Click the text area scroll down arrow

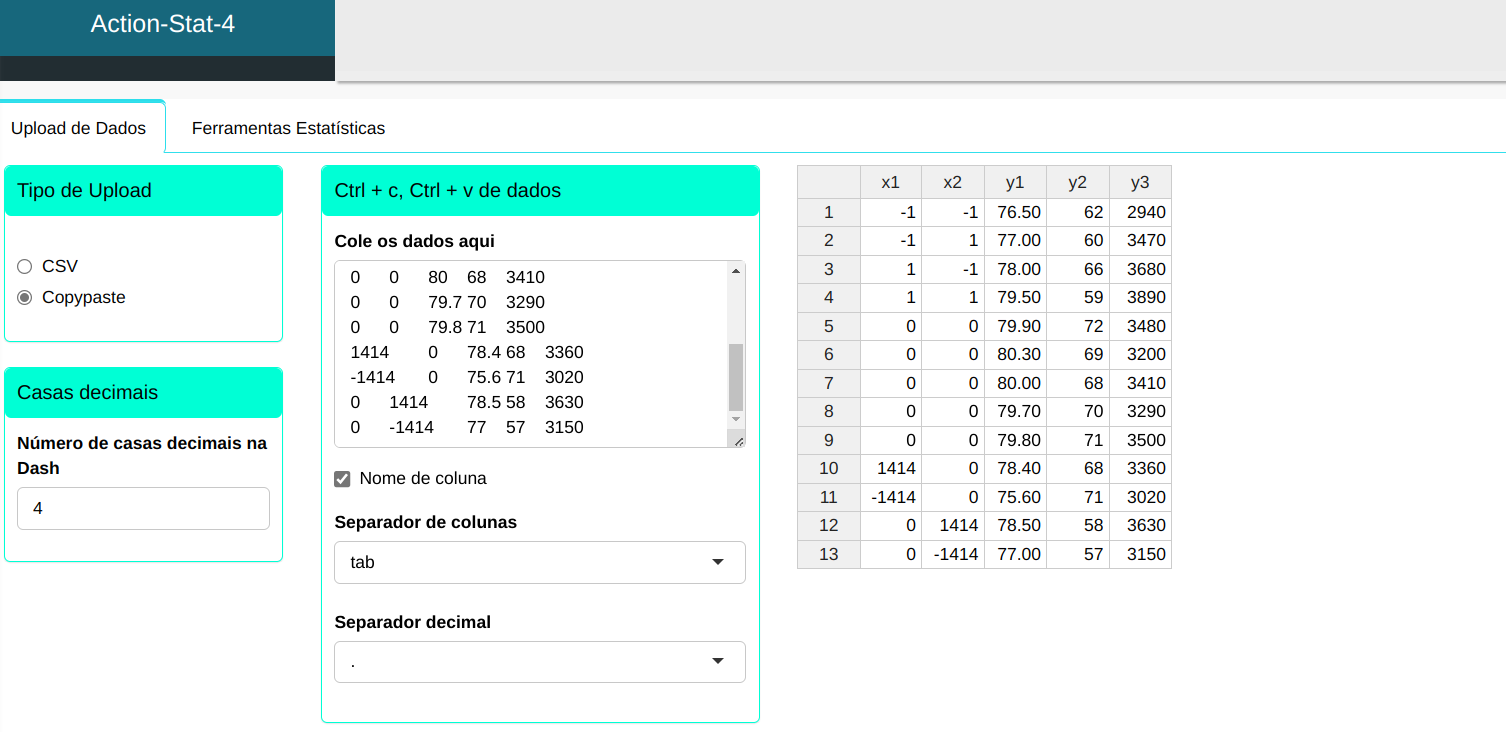tap(736, 418)
